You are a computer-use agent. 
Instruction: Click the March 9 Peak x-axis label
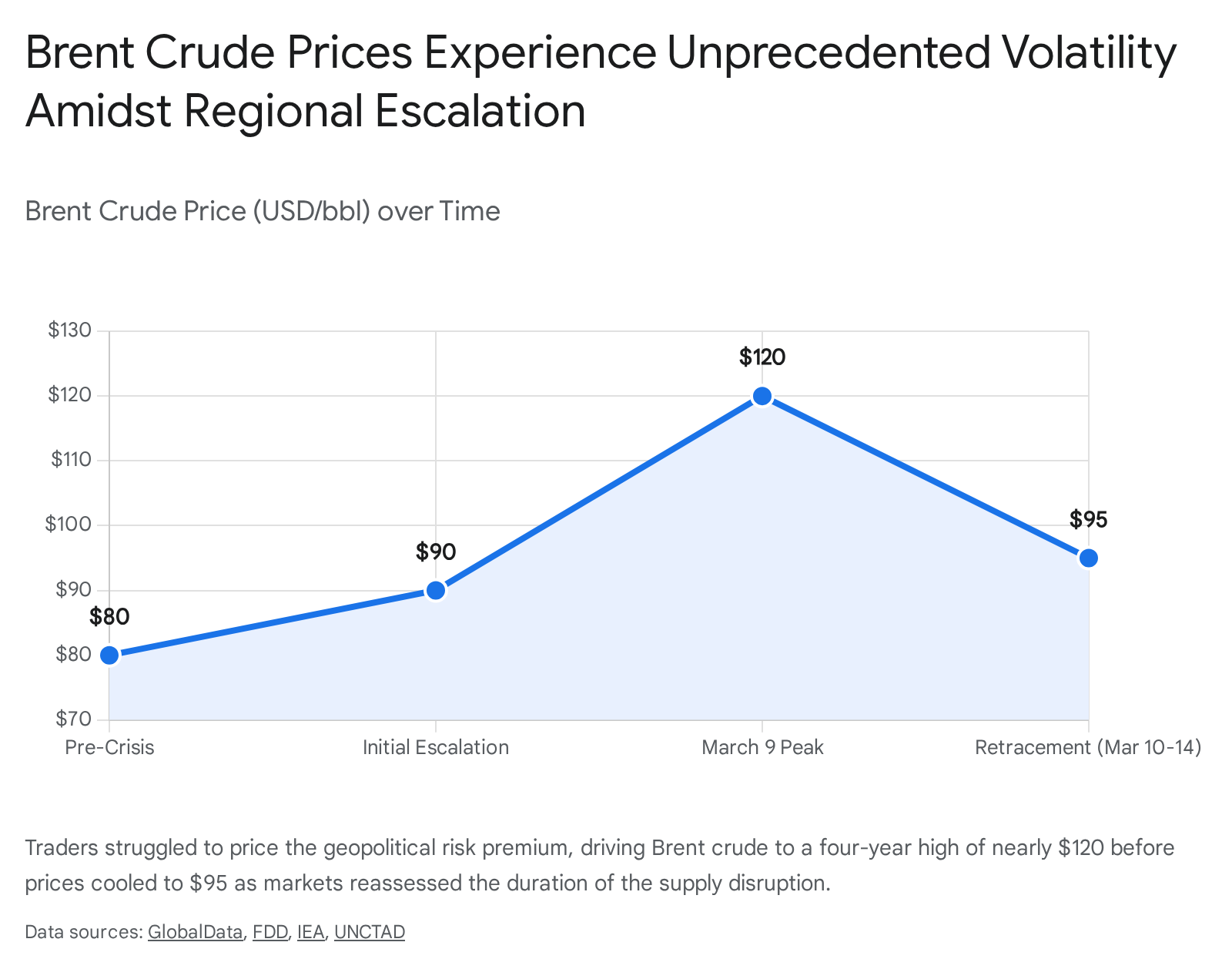click(762, 747)
